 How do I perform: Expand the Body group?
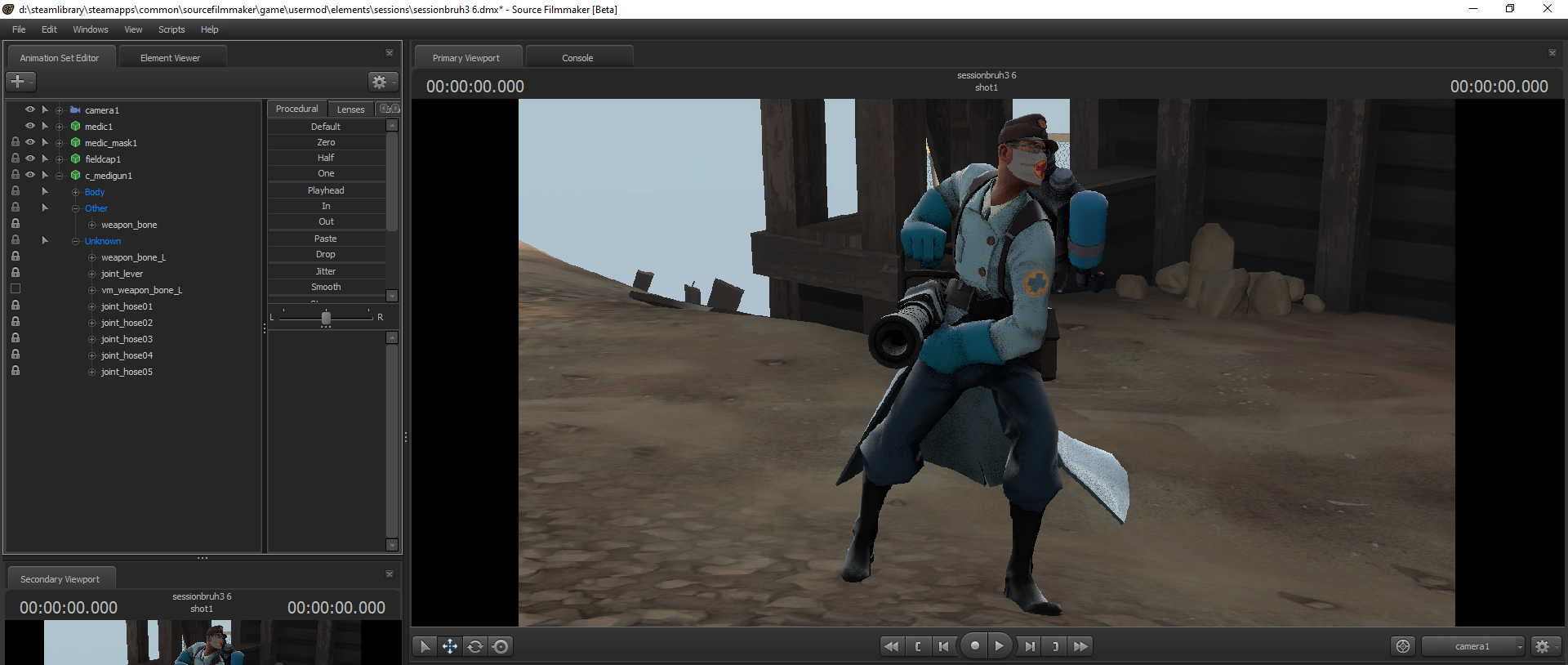[75, 192]
